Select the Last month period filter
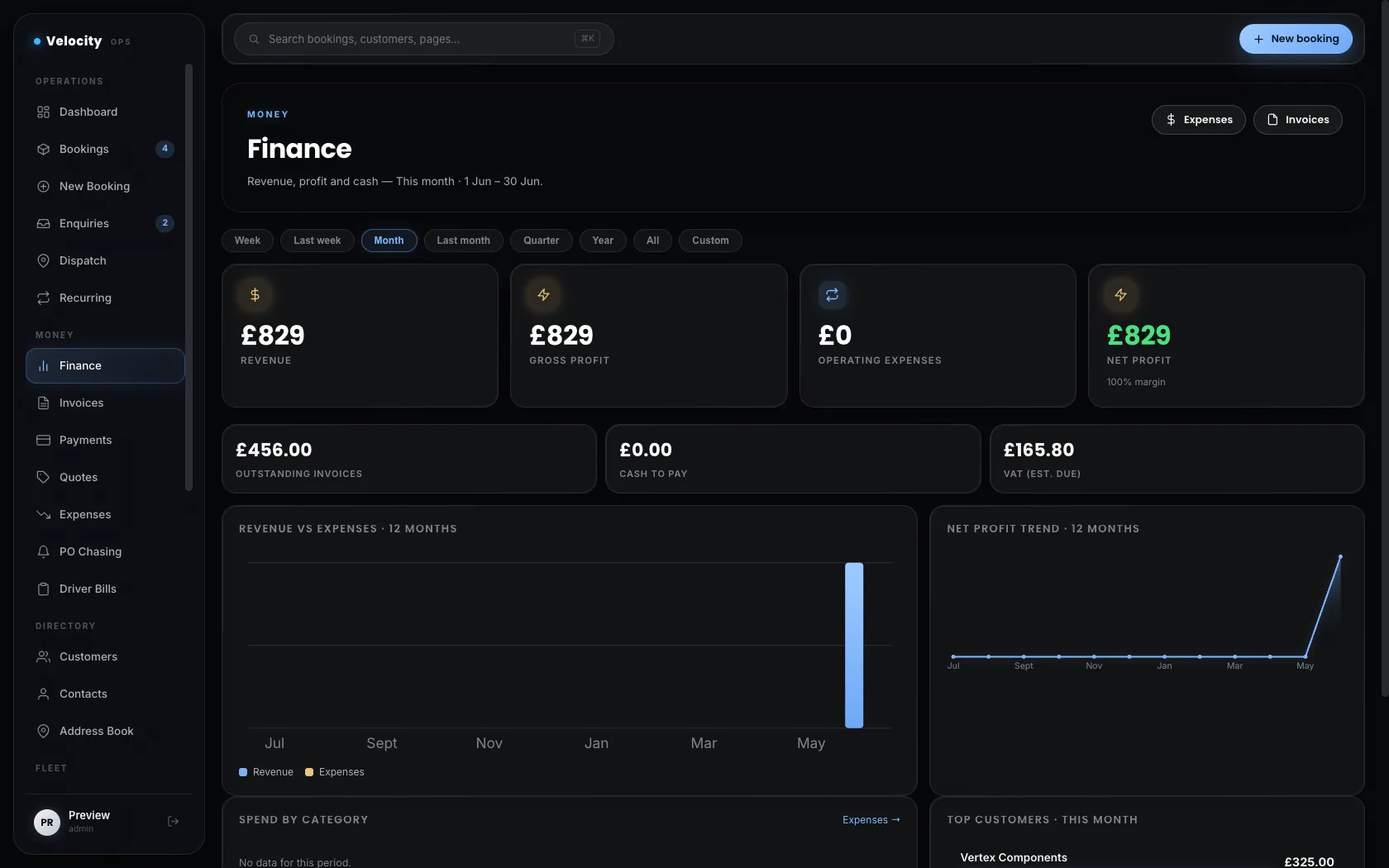Viewport: 1389px width, 868px height. [463, 241]
